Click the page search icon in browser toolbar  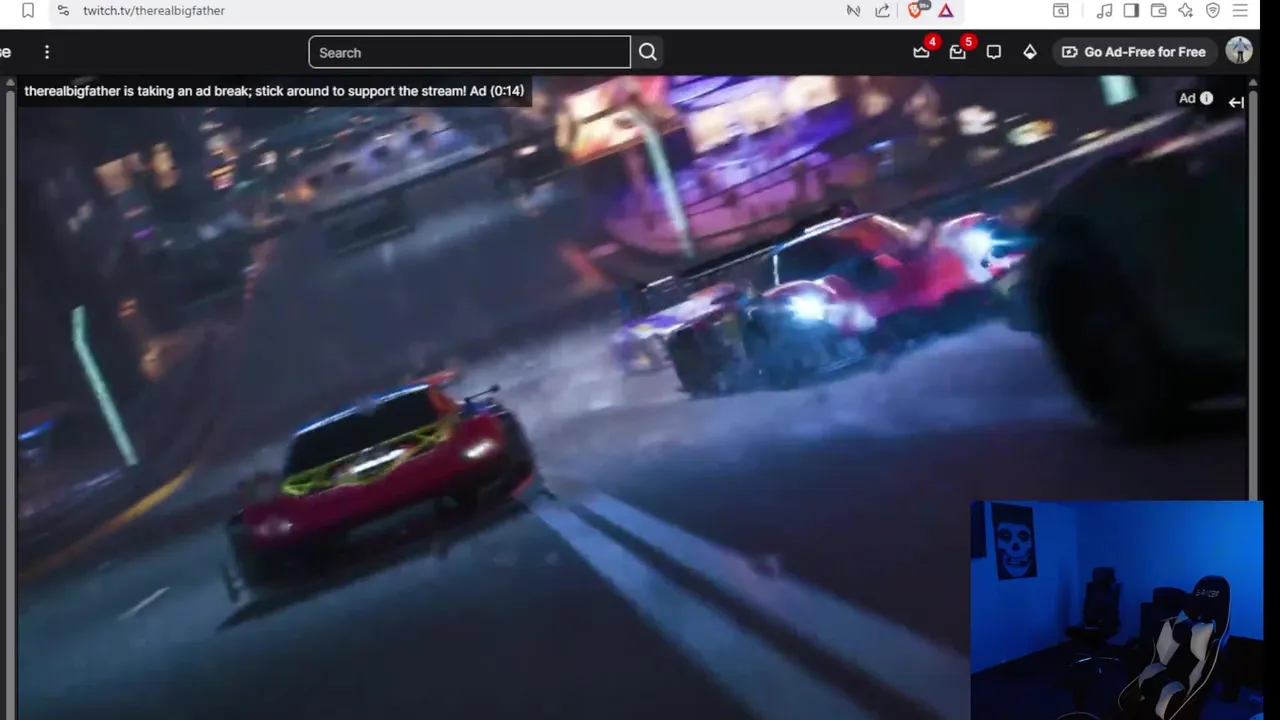pos(1061,11)
